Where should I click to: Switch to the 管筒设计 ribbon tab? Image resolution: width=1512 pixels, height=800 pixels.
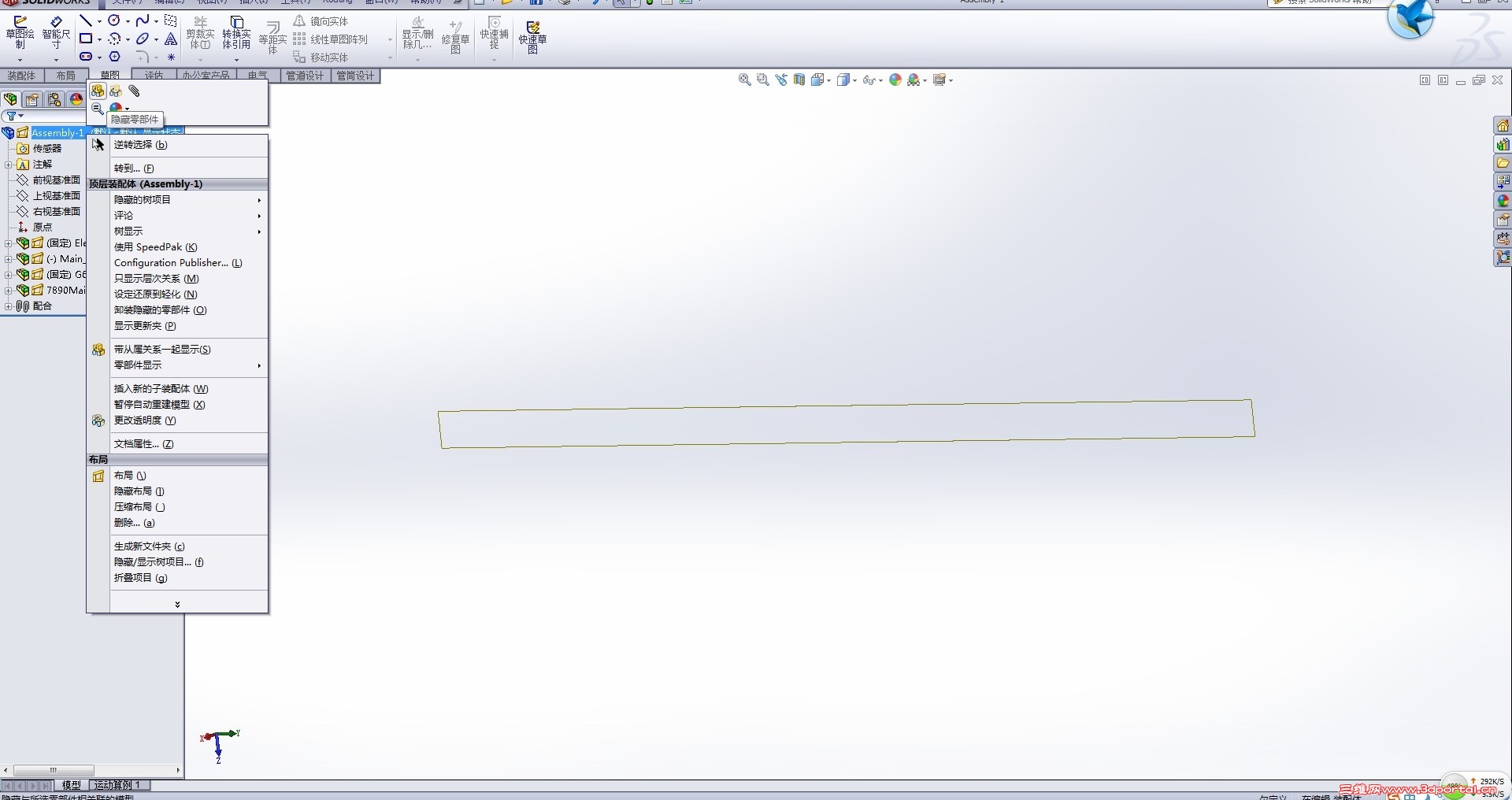click(356, 76)
